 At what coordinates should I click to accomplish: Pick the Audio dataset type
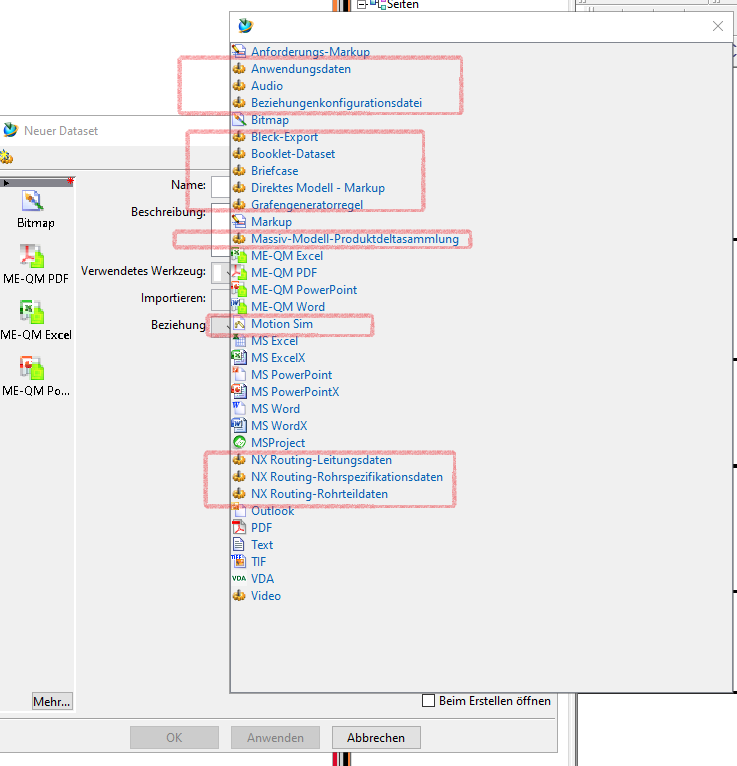point(267,86)
